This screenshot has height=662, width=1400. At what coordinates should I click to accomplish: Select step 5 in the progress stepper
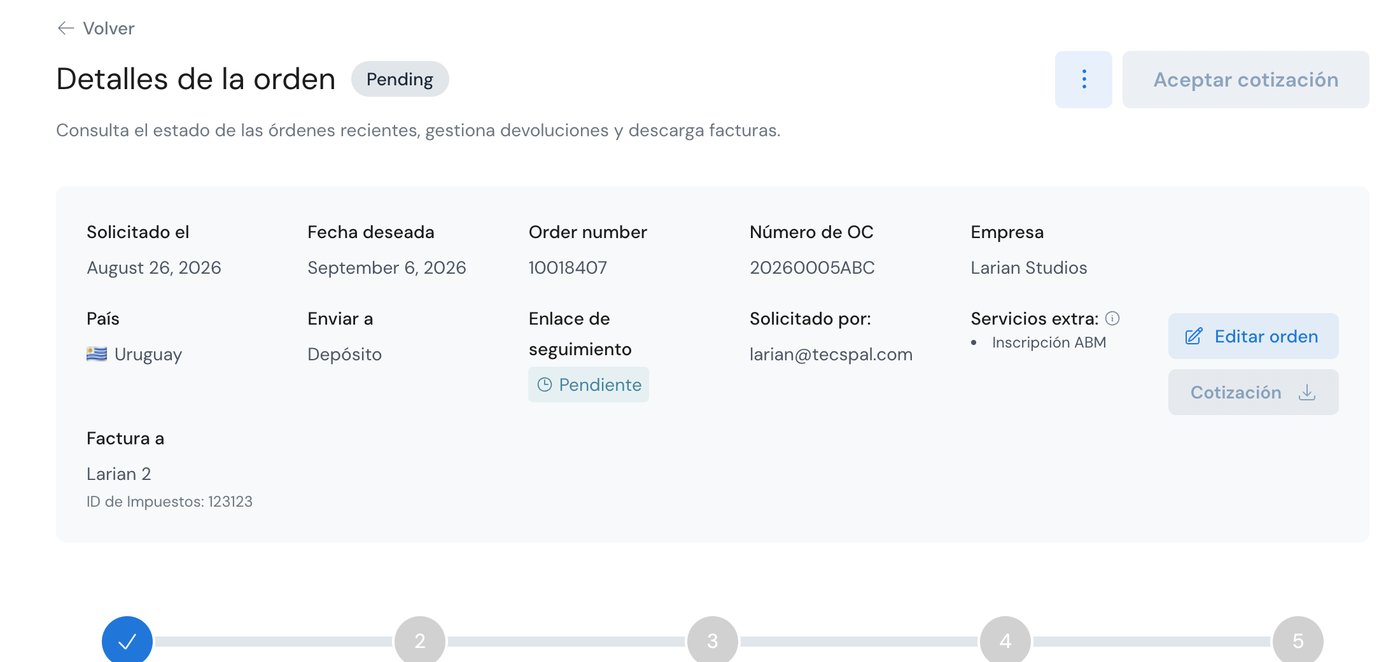click(x=1298, y=641)
